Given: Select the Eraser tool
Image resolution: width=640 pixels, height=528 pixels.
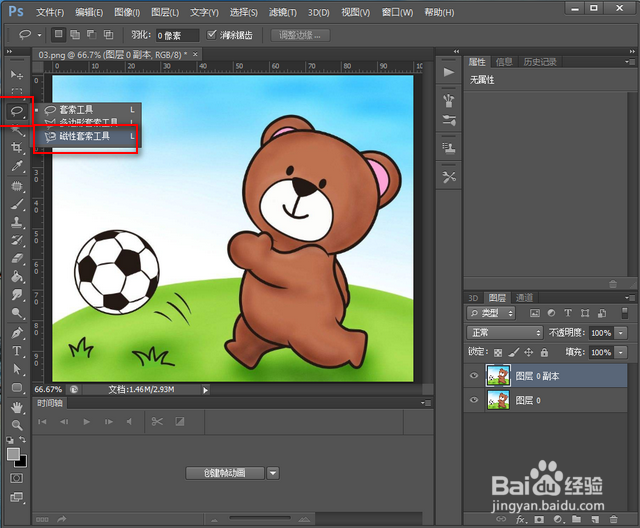Looking at the screenshot, I should 17,258.
